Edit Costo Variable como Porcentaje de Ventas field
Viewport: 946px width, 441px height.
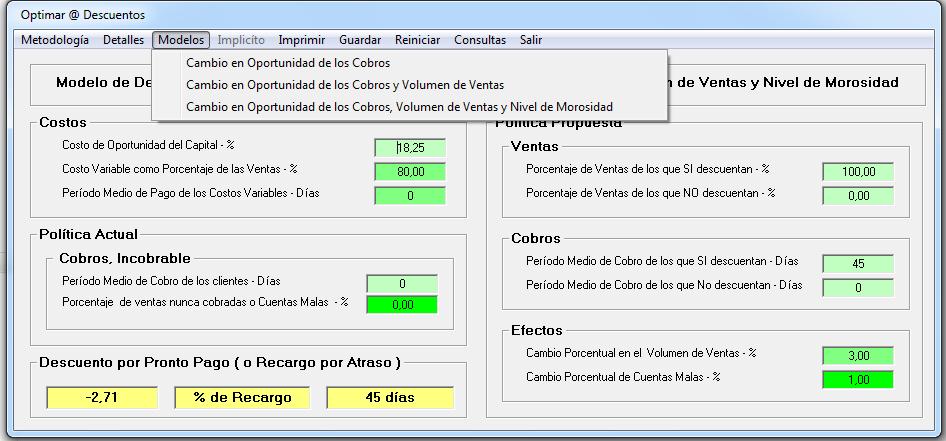click(x=409, y=171)
